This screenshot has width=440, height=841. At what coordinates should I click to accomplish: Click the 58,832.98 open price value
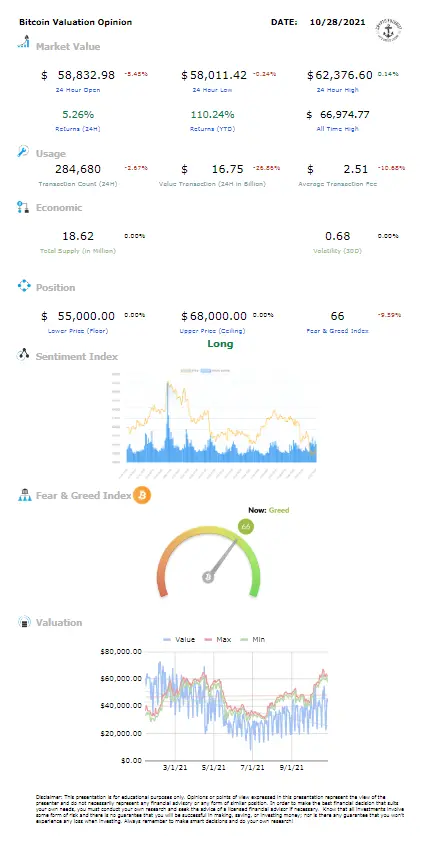click(86, 76)
